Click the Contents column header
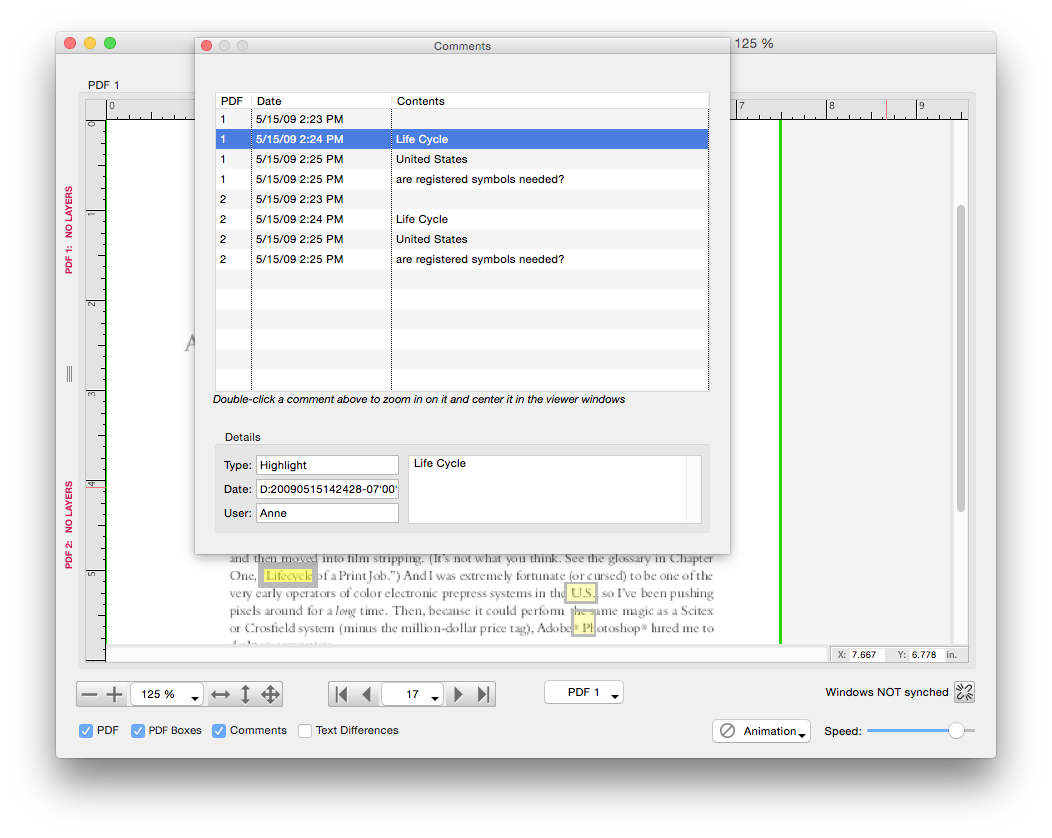This screenshot has height=838, width=1052. point(549,101)
